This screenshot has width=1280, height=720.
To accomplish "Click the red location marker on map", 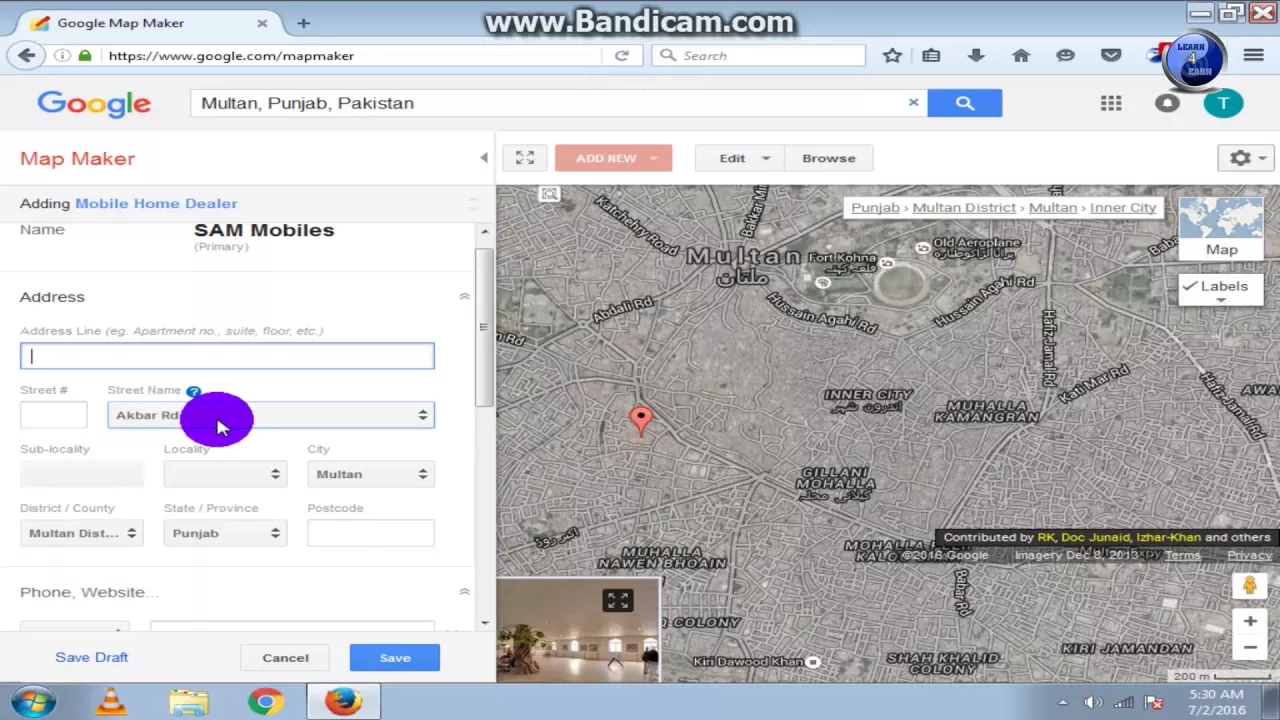I will tap(641, 421).
